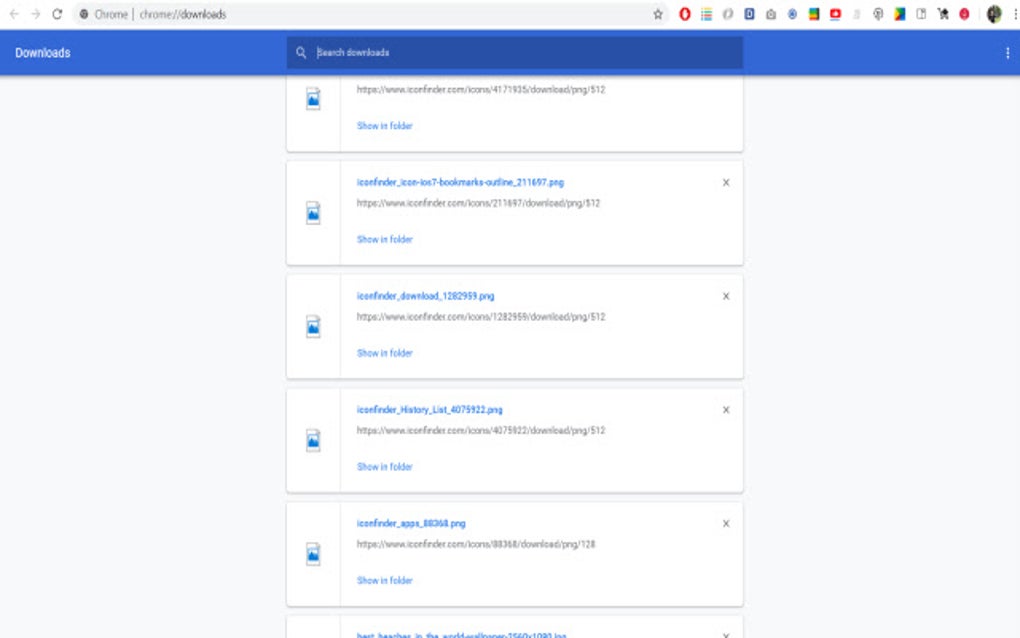Click the magnifier icon in the search bar
Screen dimensions: 1020x638
[301, 52]
